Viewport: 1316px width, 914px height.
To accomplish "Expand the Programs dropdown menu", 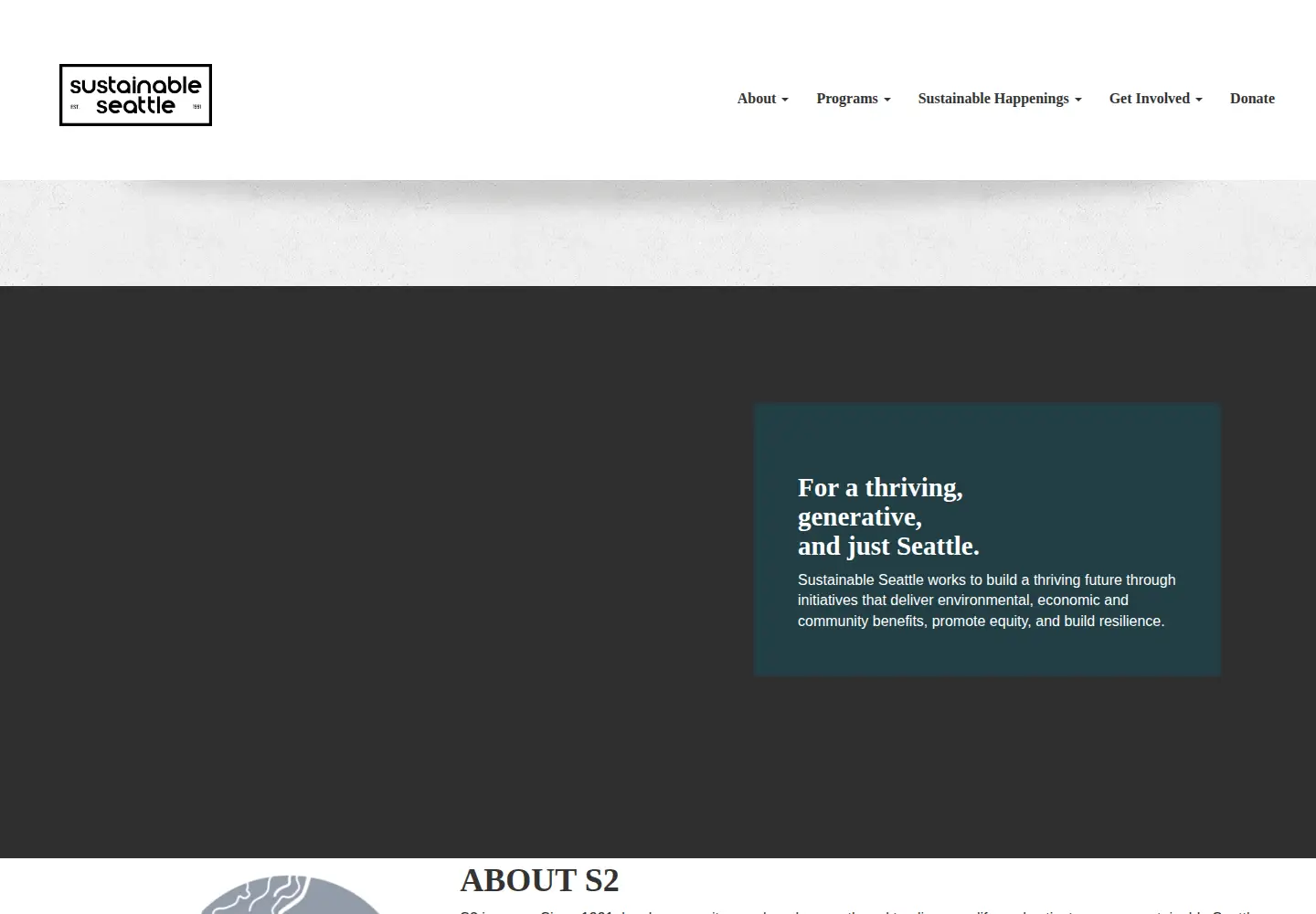I will tap(854, 99).
